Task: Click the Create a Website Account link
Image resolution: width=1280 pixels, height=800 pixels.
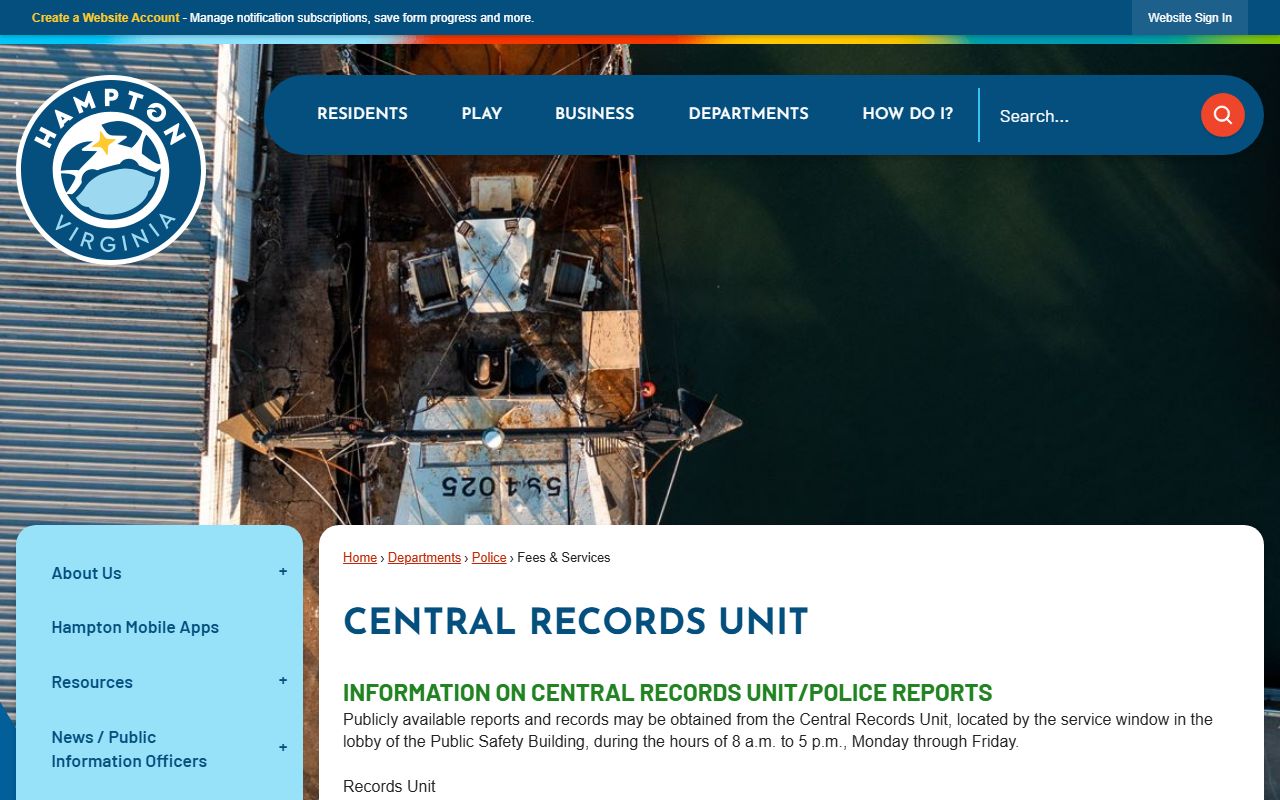Action: click(106, 18)
